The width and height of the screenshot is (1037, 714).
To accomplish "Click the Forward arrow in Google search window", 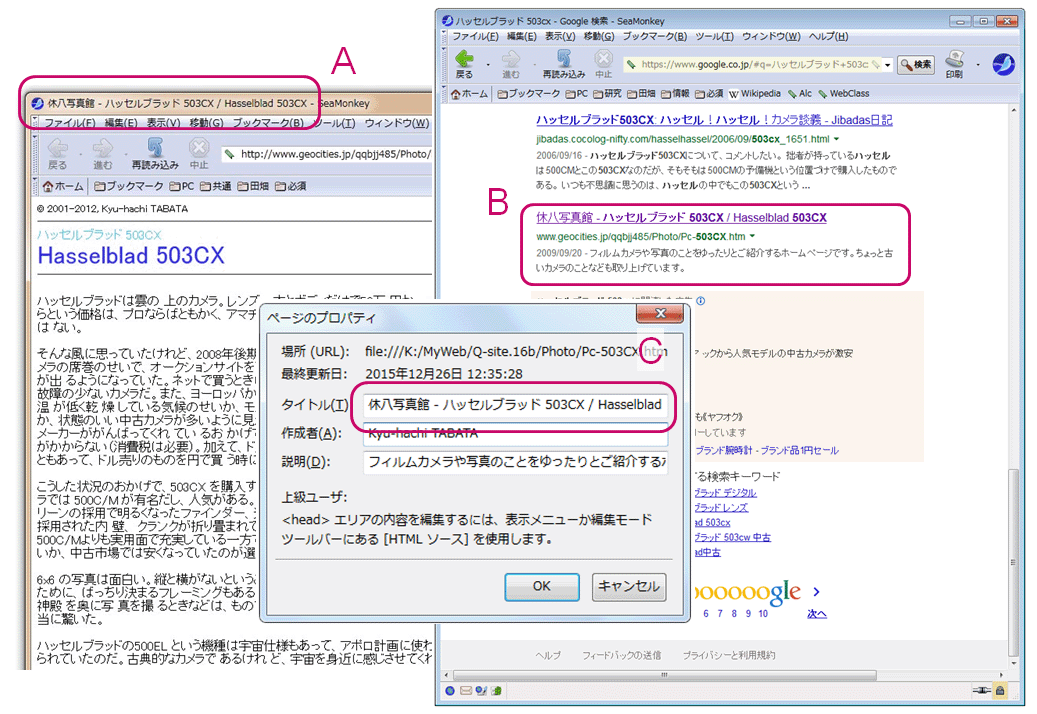I will pyautogui.click(x=511, y=59).
